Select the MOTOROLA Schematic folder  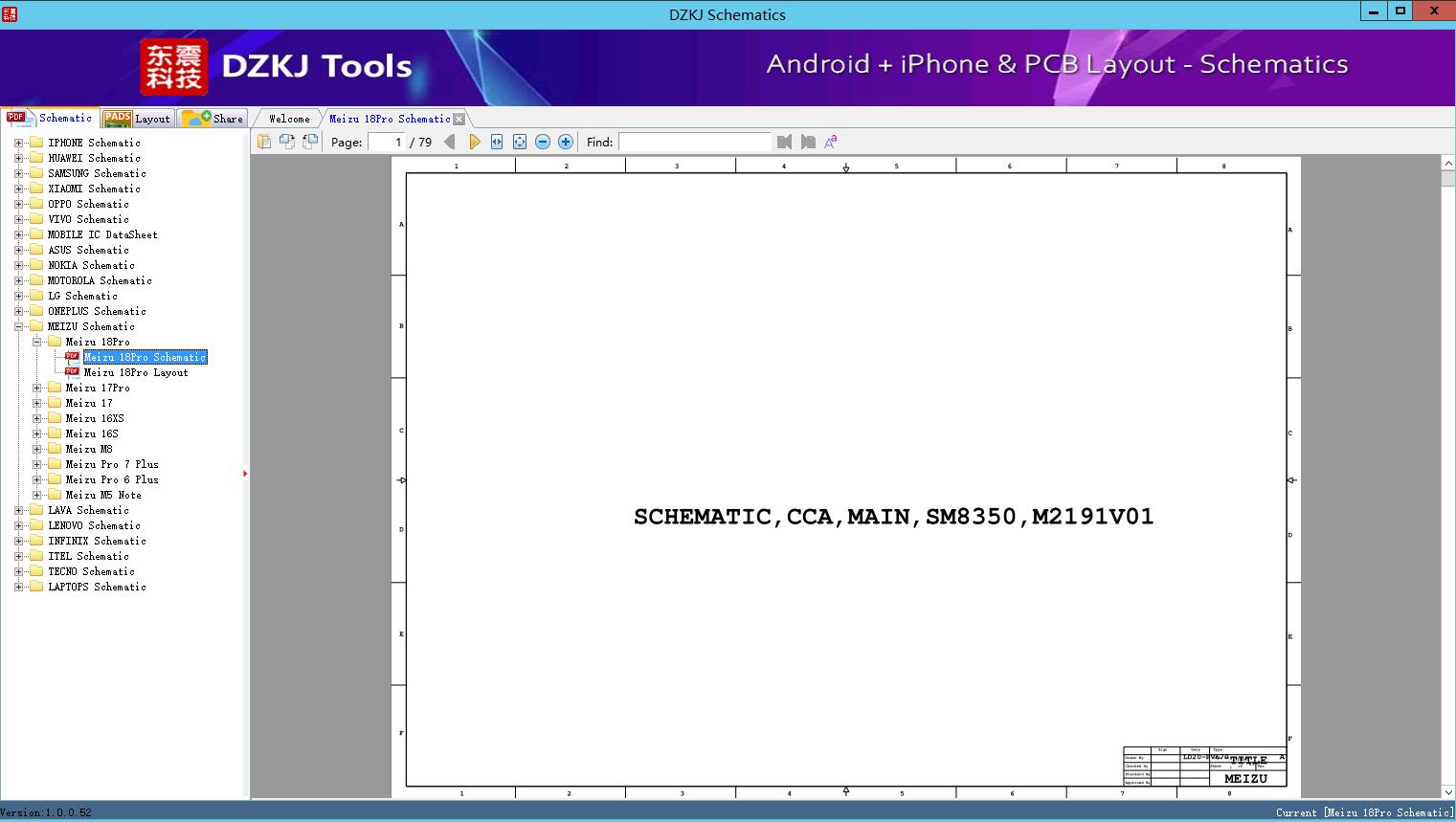pos(100,280)
